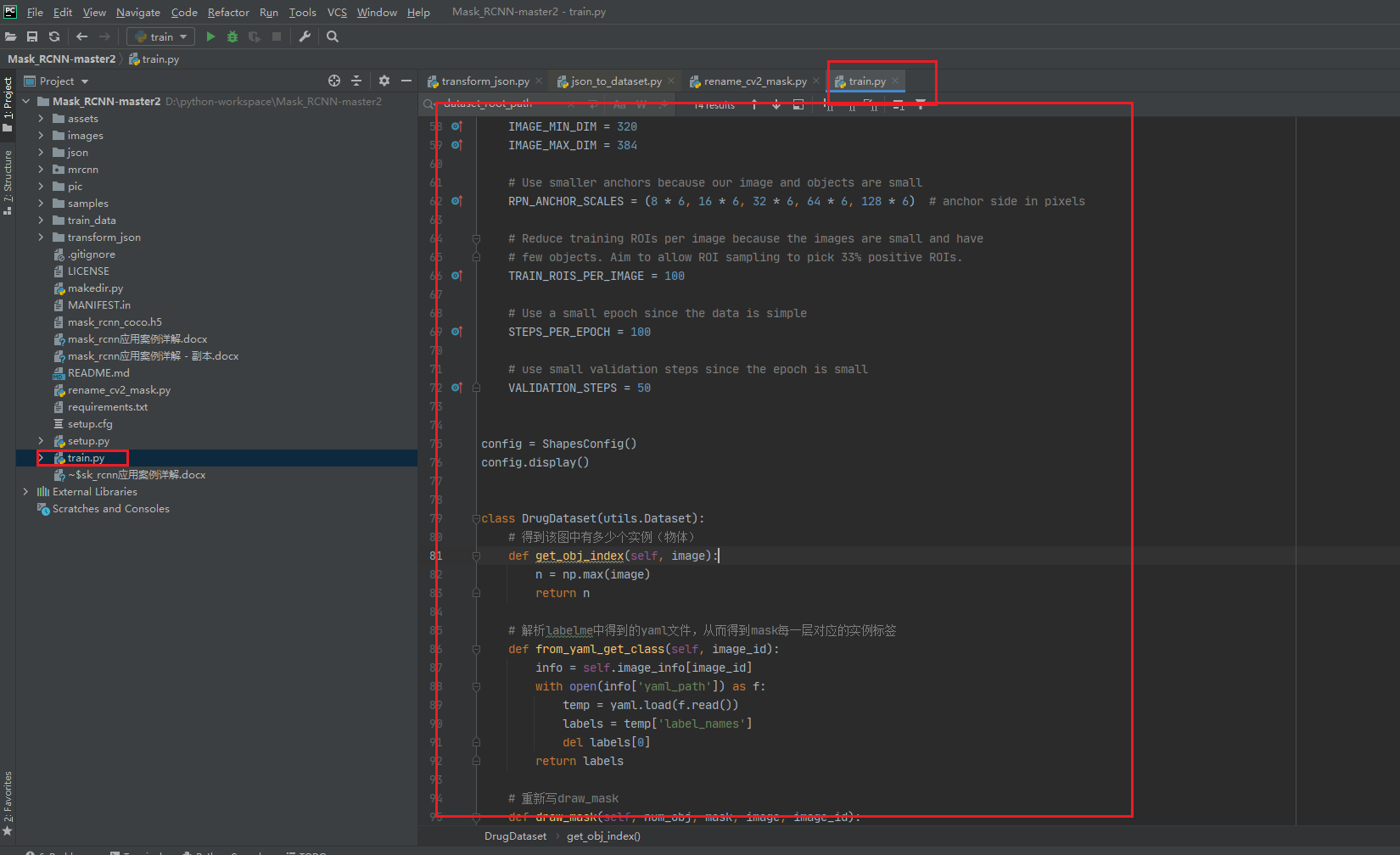
Task: Open the VCS menu
Action: click(337, 12)
